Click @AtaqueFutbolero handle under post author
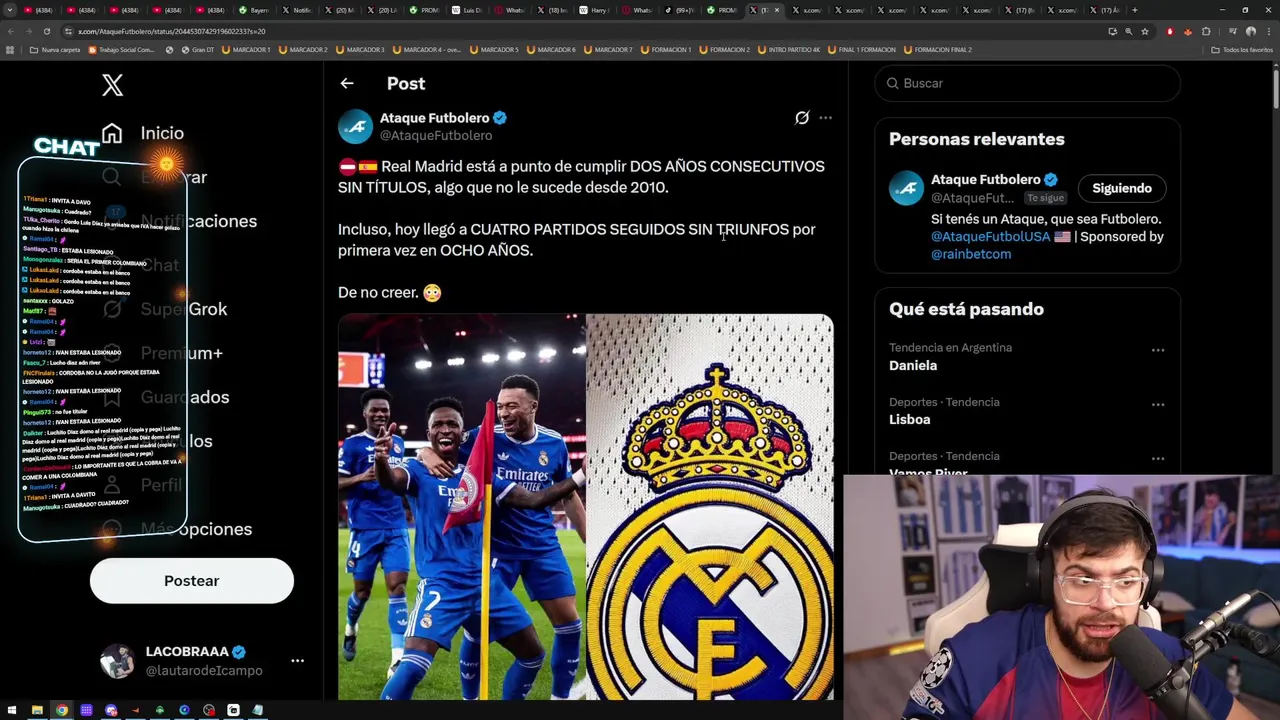Image resolution: width=1280 pixels, height=720 pixels. click(436, 136)
